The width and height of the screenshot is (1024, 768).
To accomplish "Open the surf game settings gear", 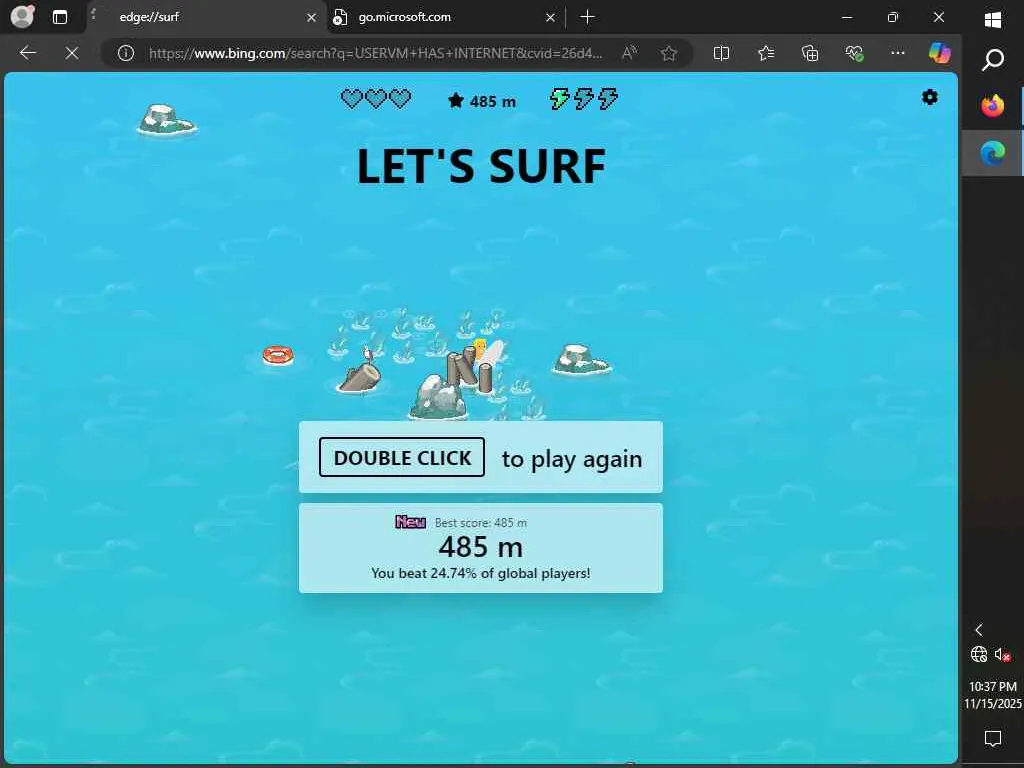I will 929,97.
